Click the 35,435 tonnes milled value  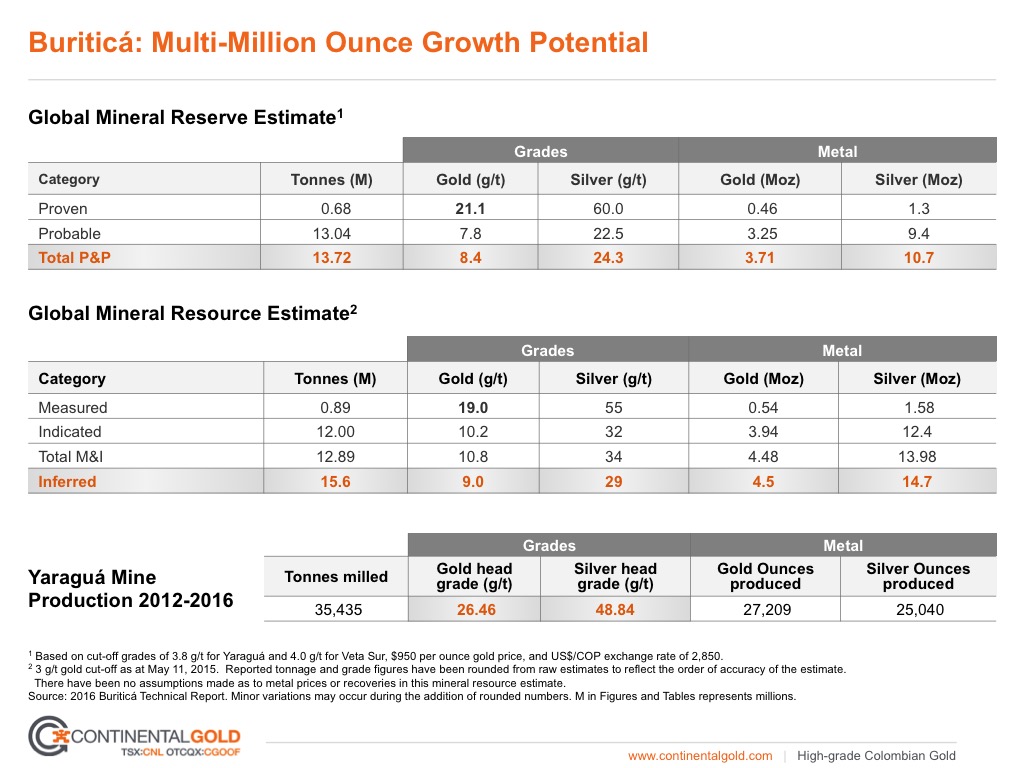pos(336,609)
